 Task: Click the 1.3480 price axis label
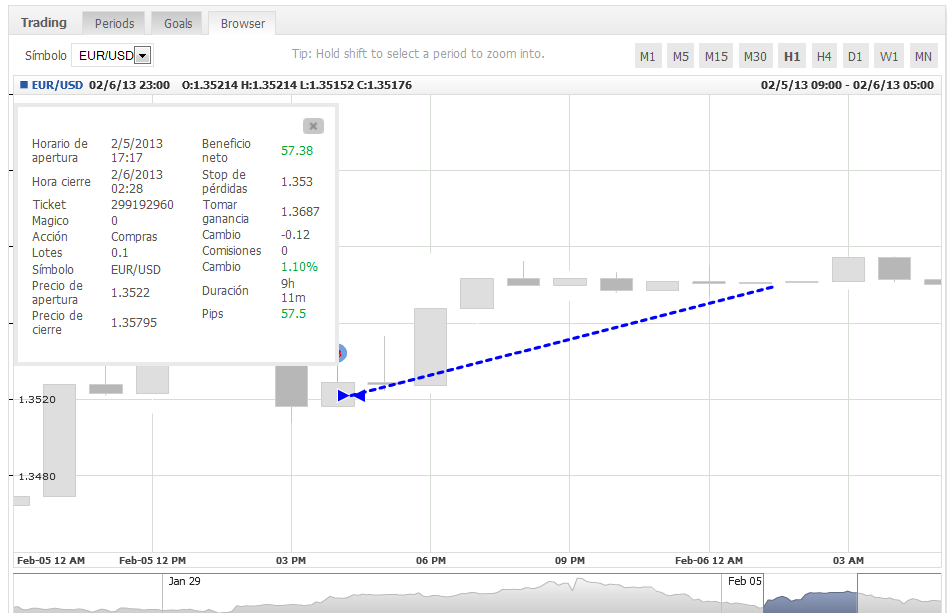pyautogui.click(x=37, y=476)
